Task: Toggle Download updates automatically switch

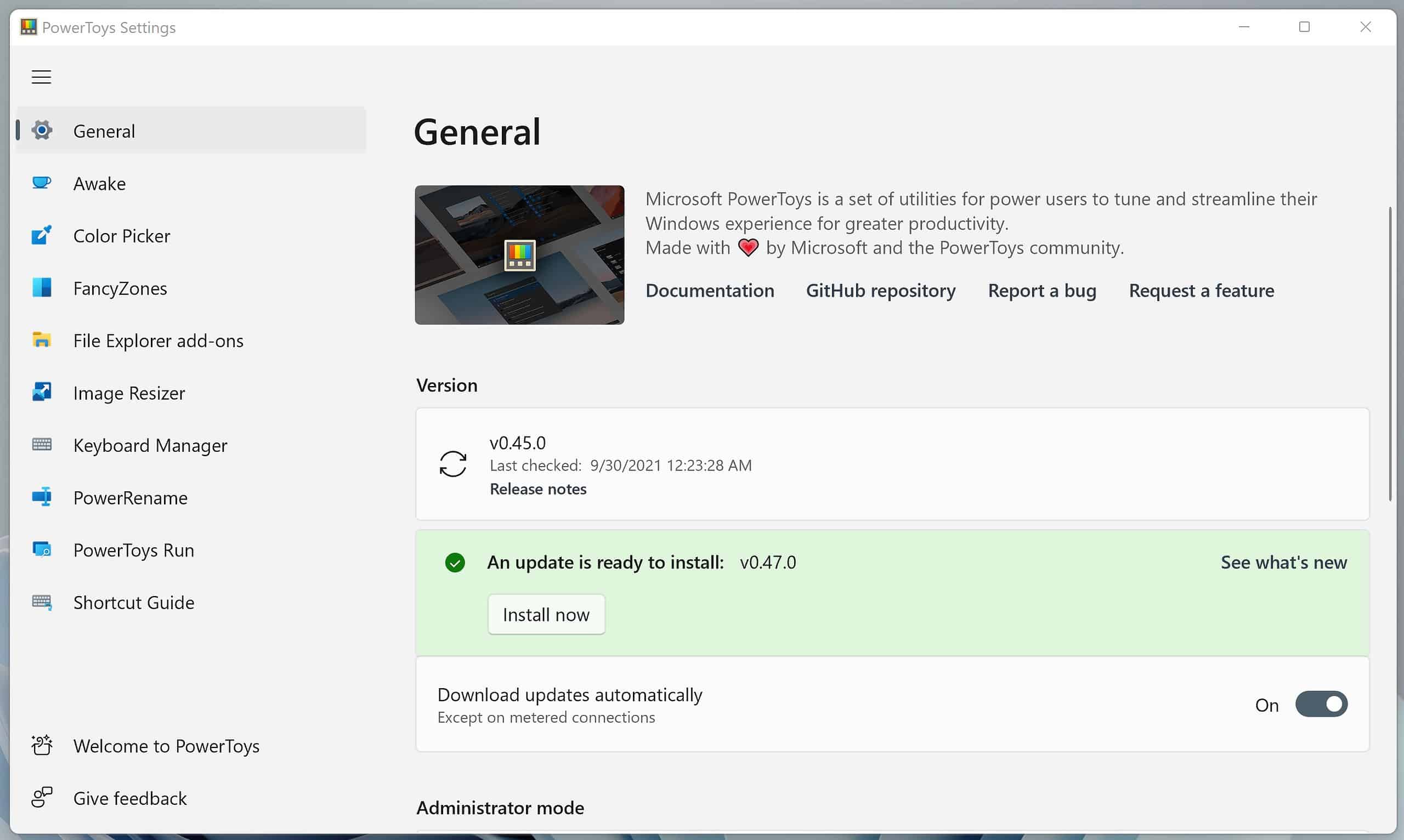Action: (x=1321, y=704)
